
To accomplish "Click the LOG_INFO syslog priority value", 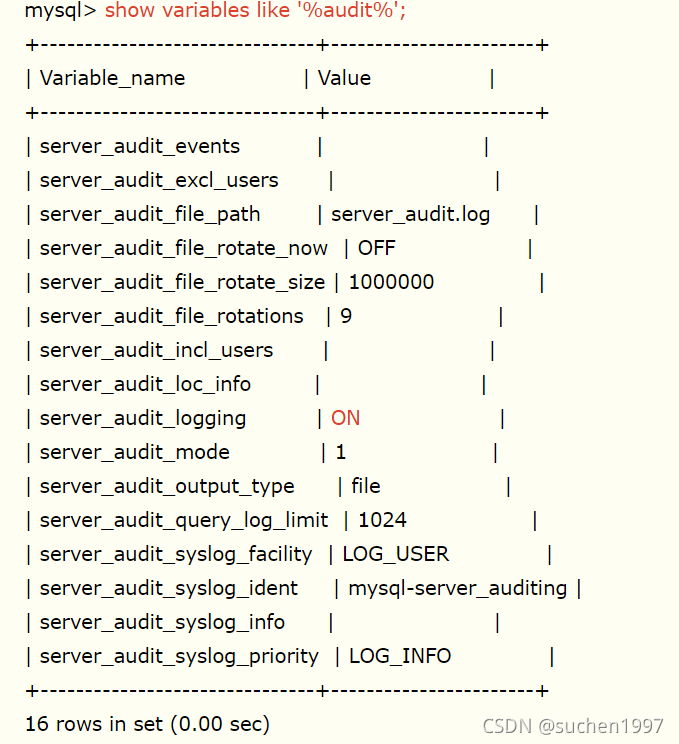I will coord(400,657).
